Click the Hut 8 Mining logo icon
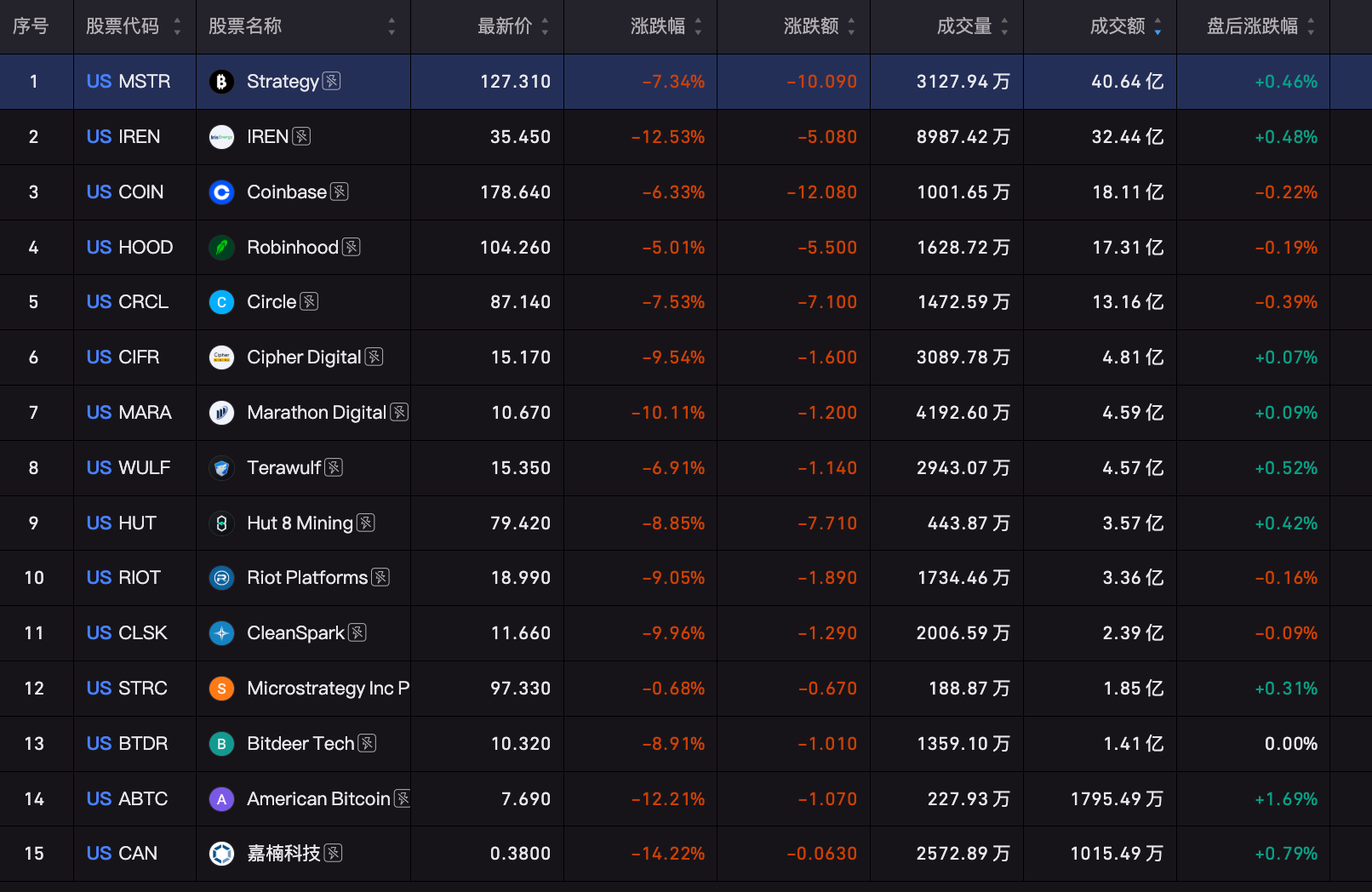This screenshot has width=1372, height=892. (x=221, y=523)
